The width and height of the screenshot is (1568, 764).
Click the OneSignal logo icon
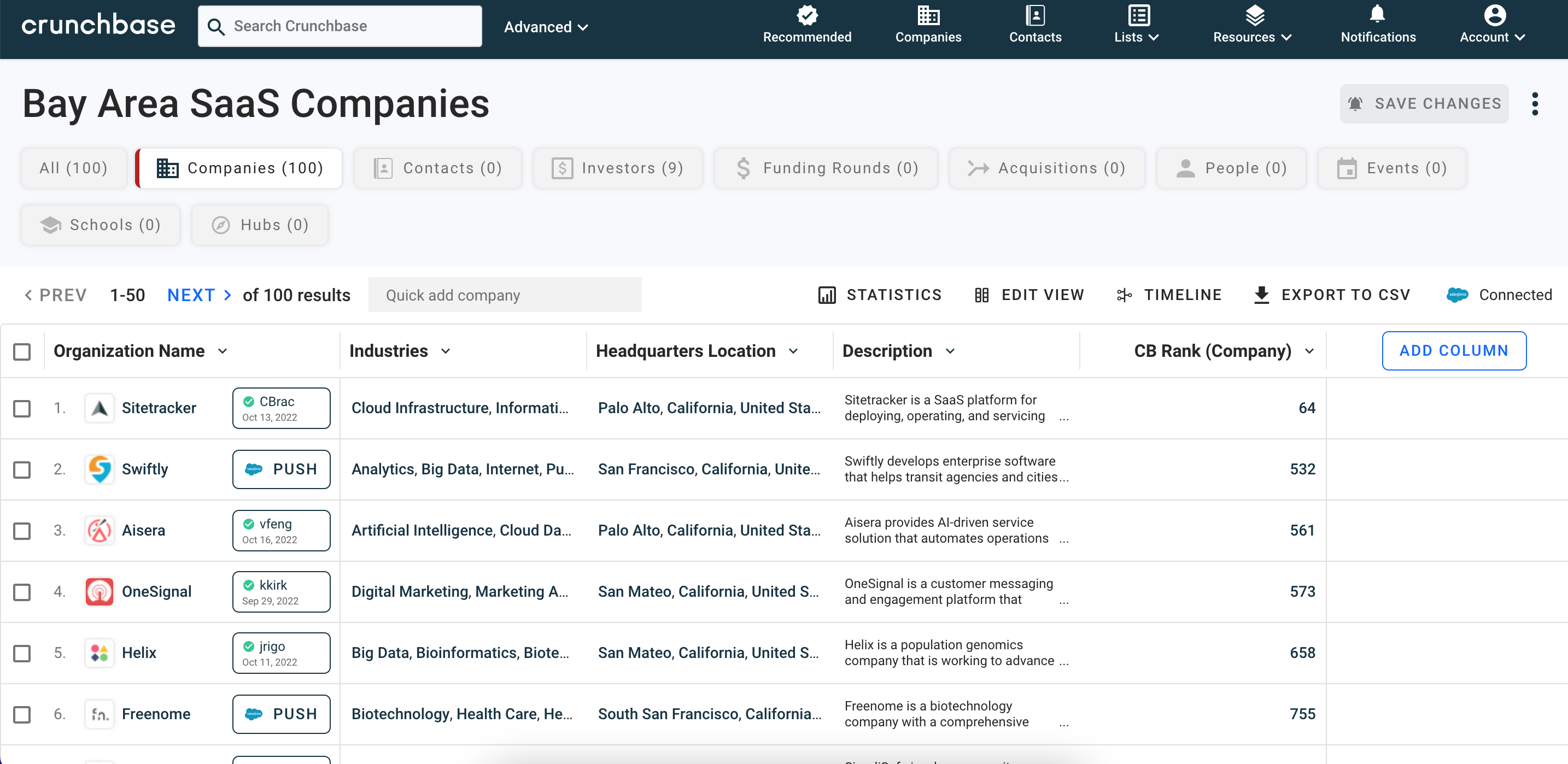click(x=99, y=592)
